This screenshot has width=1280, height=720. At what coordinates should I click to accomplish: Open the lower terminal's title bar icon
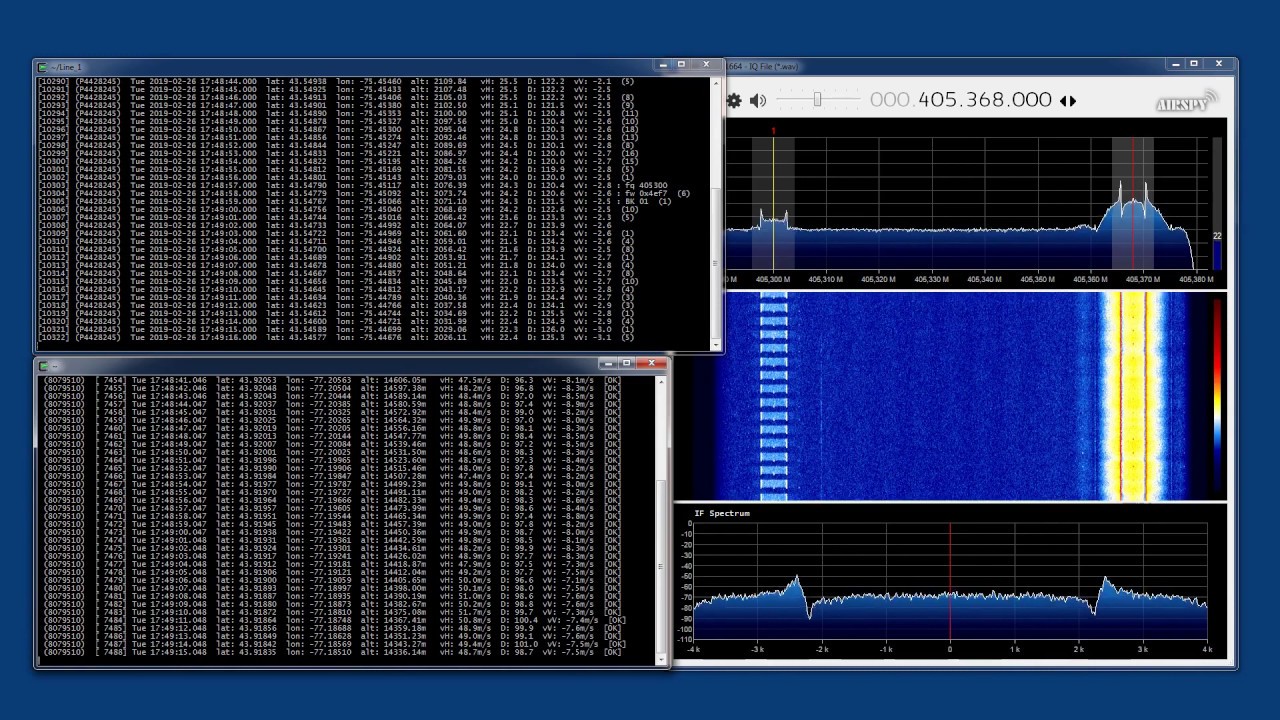(42, 365)
